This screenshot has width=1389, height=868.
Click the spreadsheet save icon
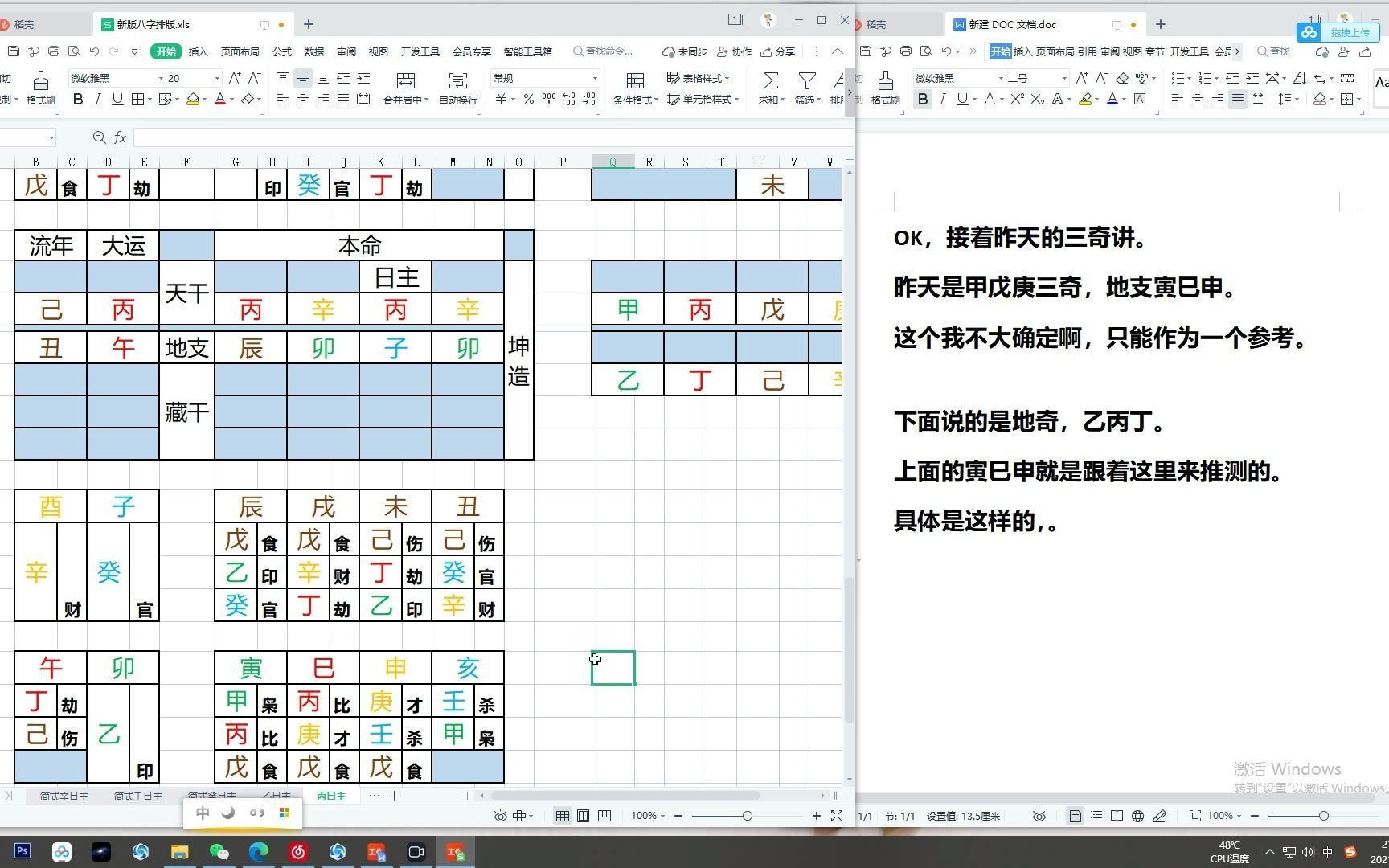tap(13, 51)
